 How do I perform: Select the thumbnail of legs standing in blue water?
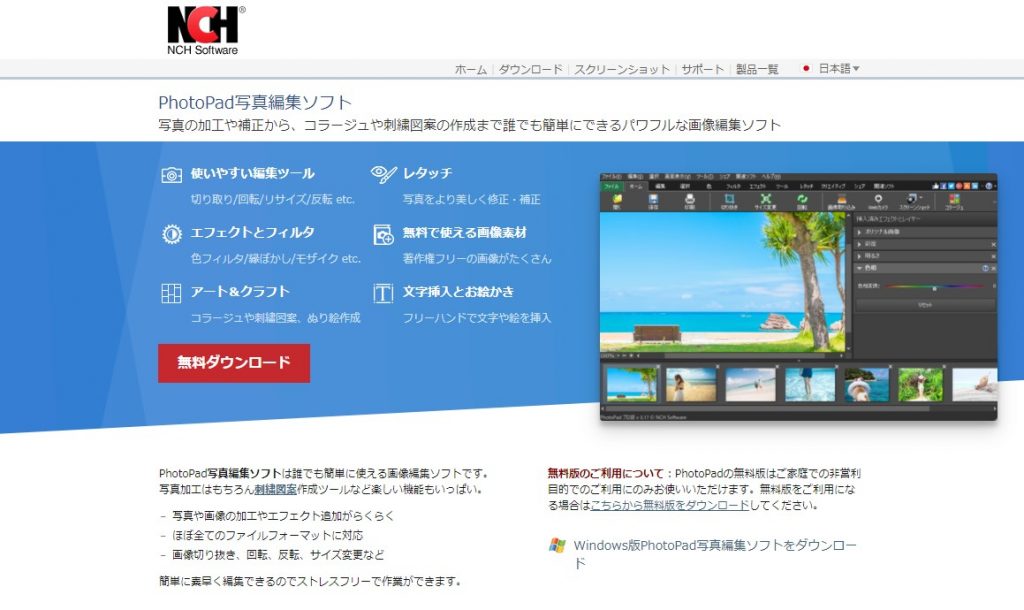coord(810,383)
